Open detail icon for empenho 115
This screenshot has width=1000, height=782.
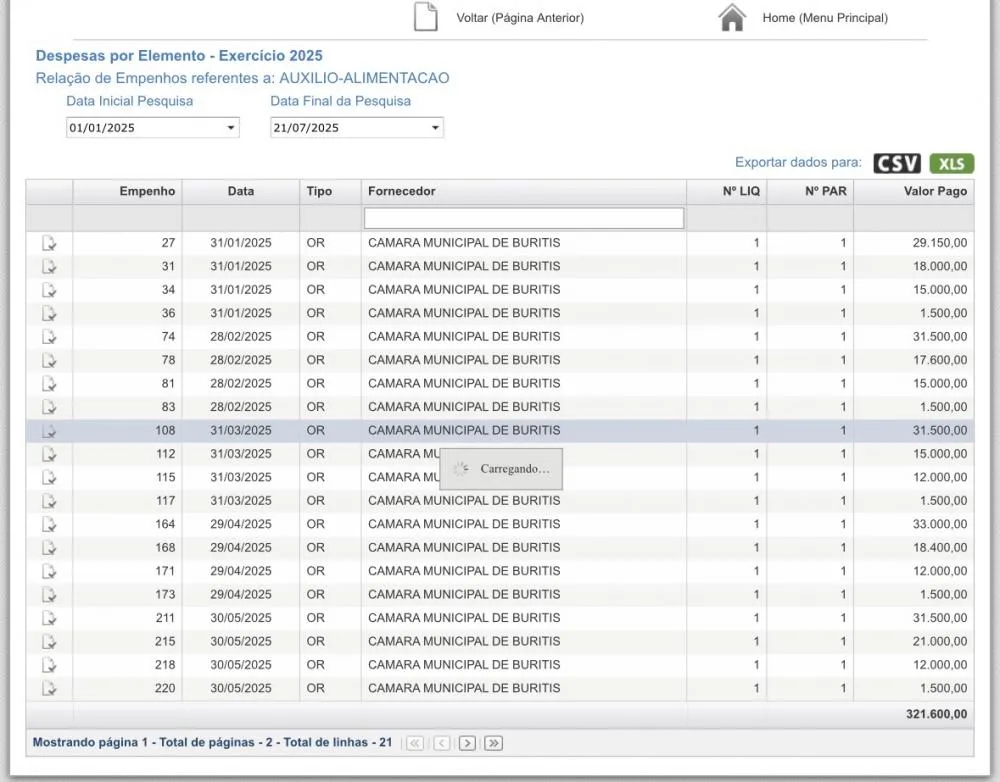[49, 478]
